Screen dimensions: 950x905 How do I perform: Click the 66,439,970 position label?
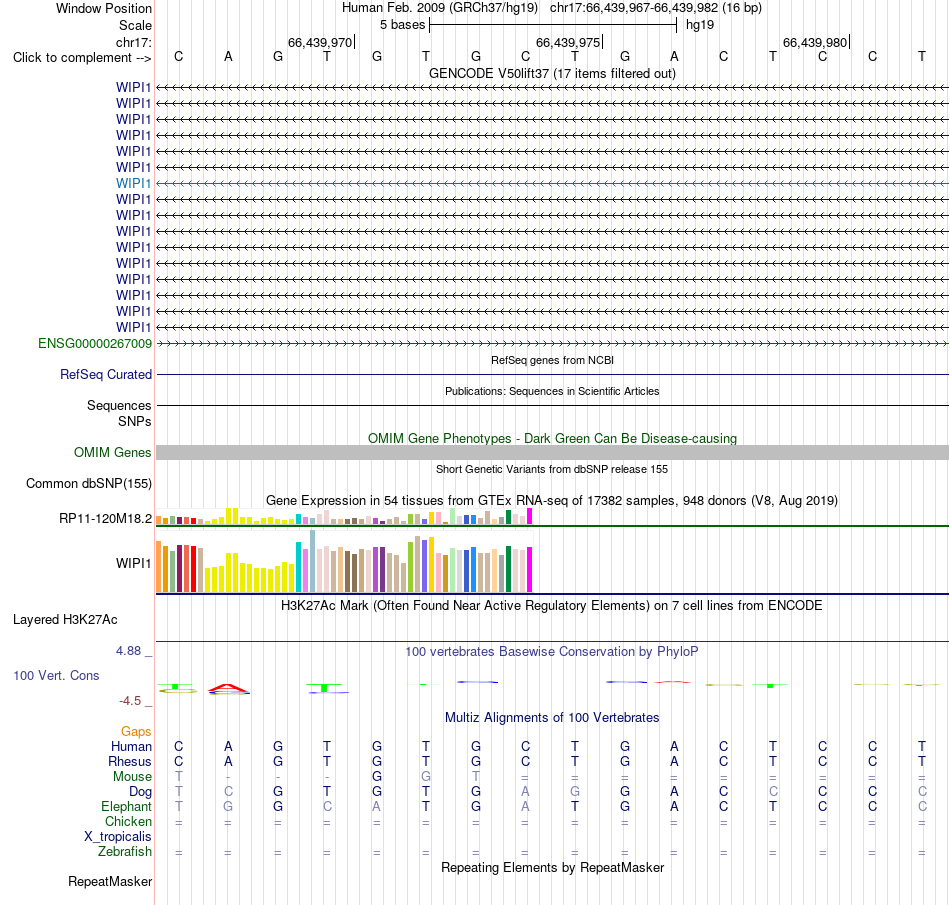click(319, 42)
